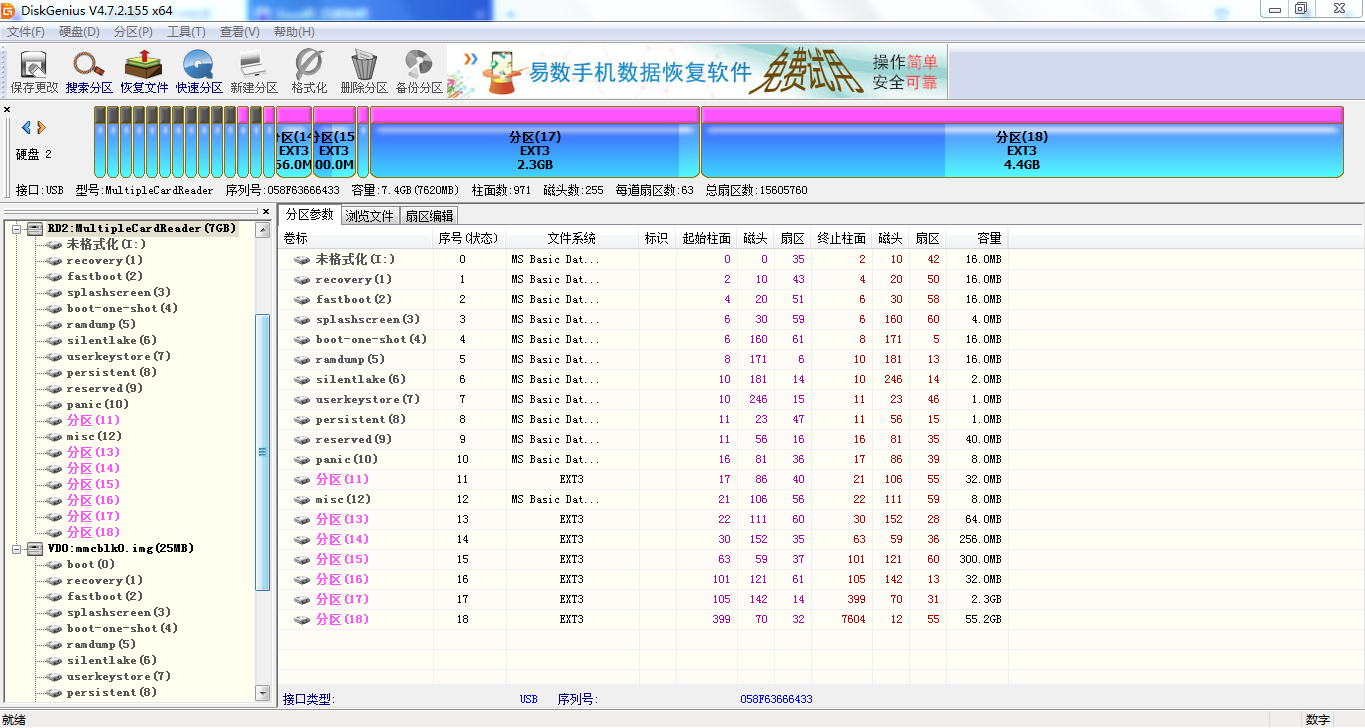Screen dimensions: 1365x728
Task: Switch to the 扇区编辑 tab
Action: (x=429, y=215)
